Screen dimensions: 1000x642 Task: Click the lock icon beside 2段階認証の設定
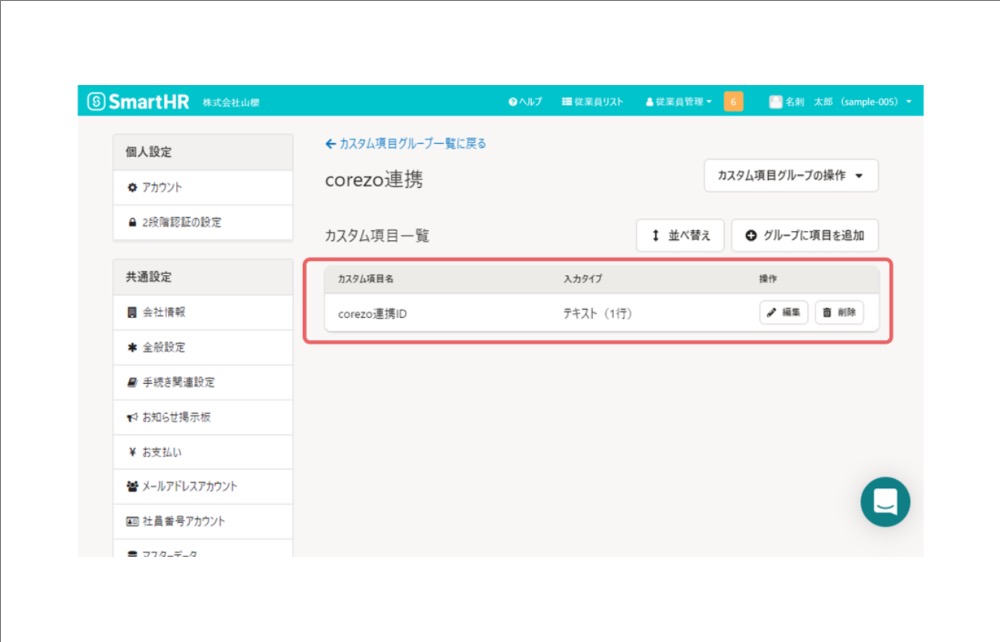coord(132,223)
